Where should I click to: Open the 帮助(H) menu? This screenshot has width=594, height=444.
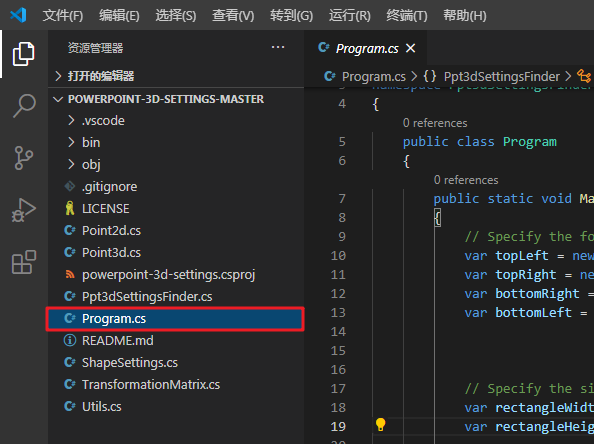click(x=464, y=16)
